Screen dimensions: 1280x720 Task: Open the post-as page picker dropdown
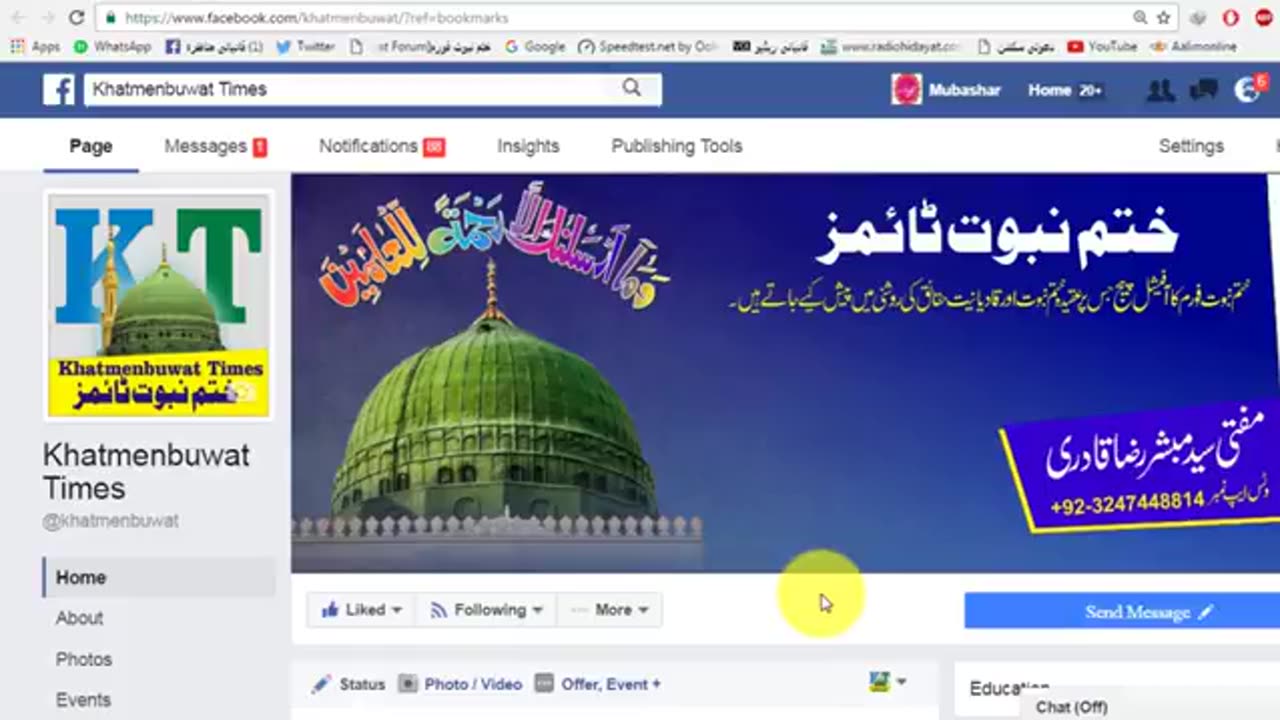(x=887, y=682)
